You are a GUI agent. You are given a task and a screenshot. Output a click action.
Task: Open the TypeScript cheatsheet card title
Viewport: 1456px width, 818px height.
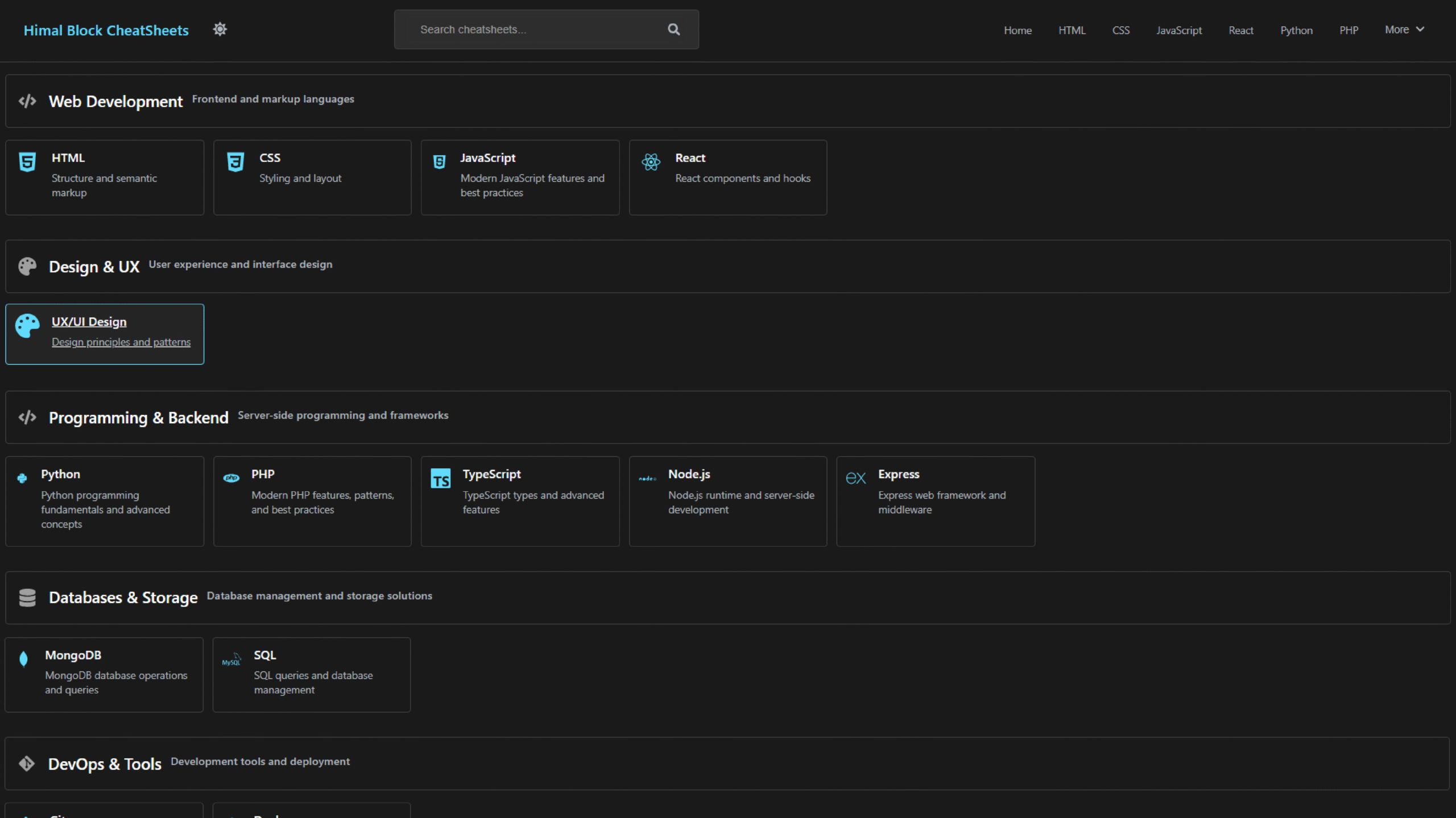click(x=491, y=474)
